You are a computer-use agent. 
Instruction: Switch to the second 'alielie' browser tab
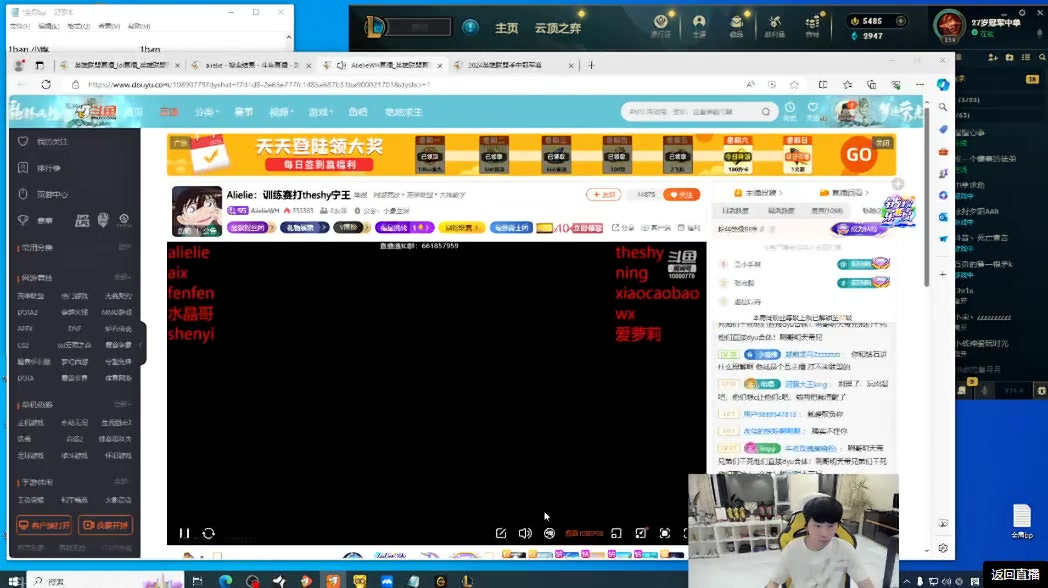[251, 65]
